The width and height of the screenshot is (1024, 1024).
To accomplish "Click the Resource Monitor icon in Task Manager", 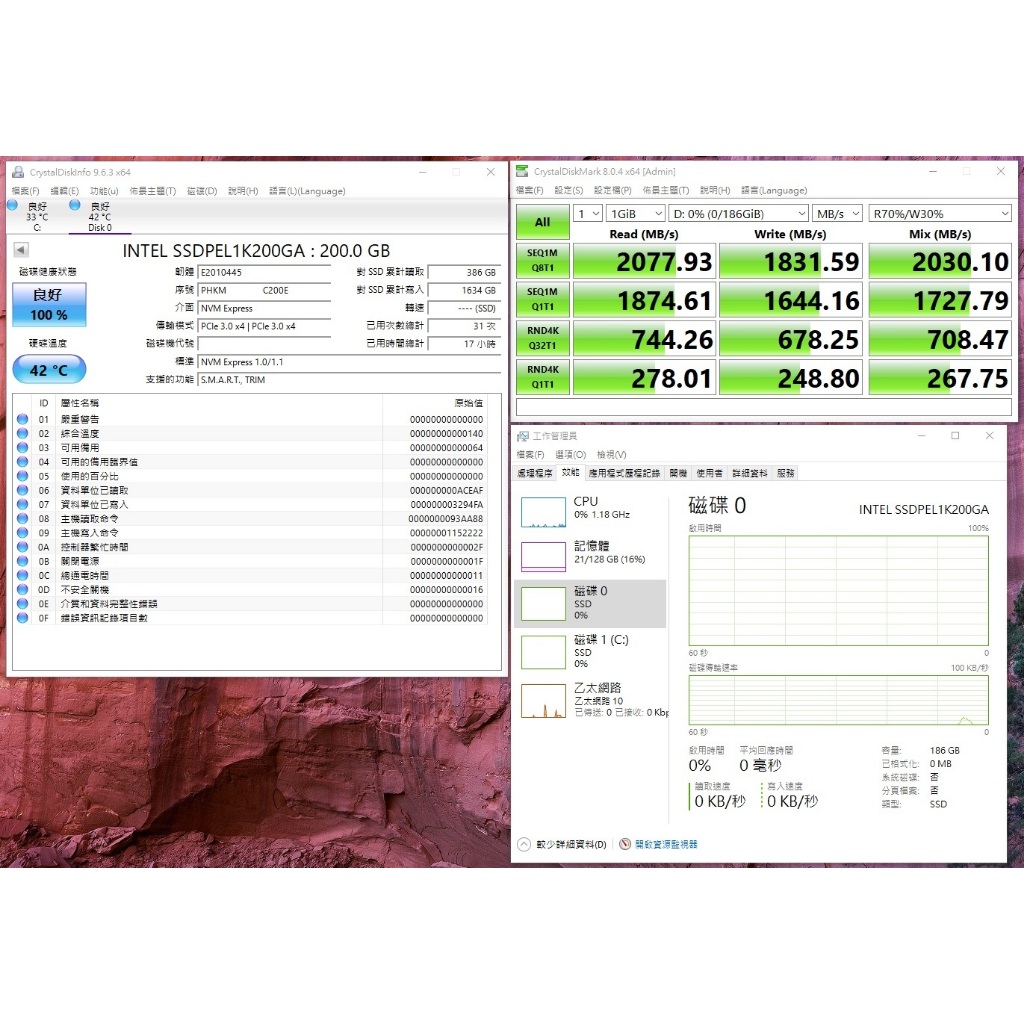I will point(625,844).
